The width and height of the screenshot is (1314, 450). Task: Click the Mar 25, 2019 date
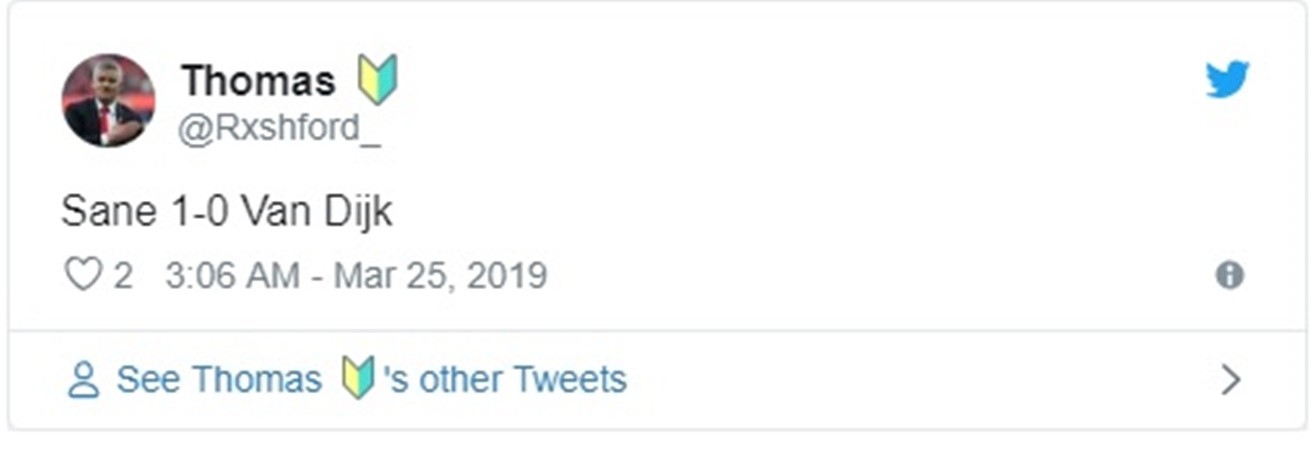coord(440,275)
